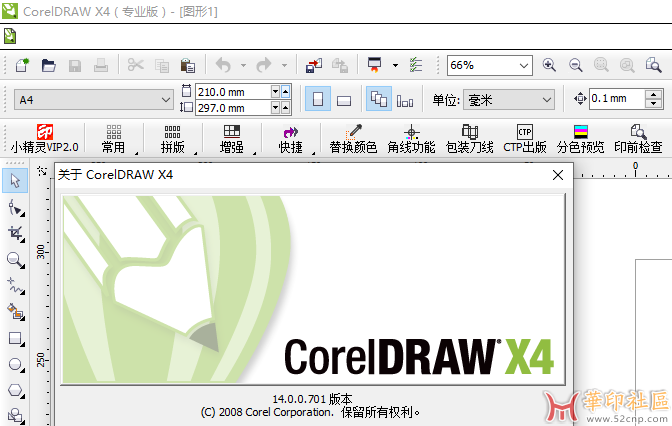This screenshot has width=672, height=426.
Task: Click the Paste clipboard icon
Action: [187, 66]
